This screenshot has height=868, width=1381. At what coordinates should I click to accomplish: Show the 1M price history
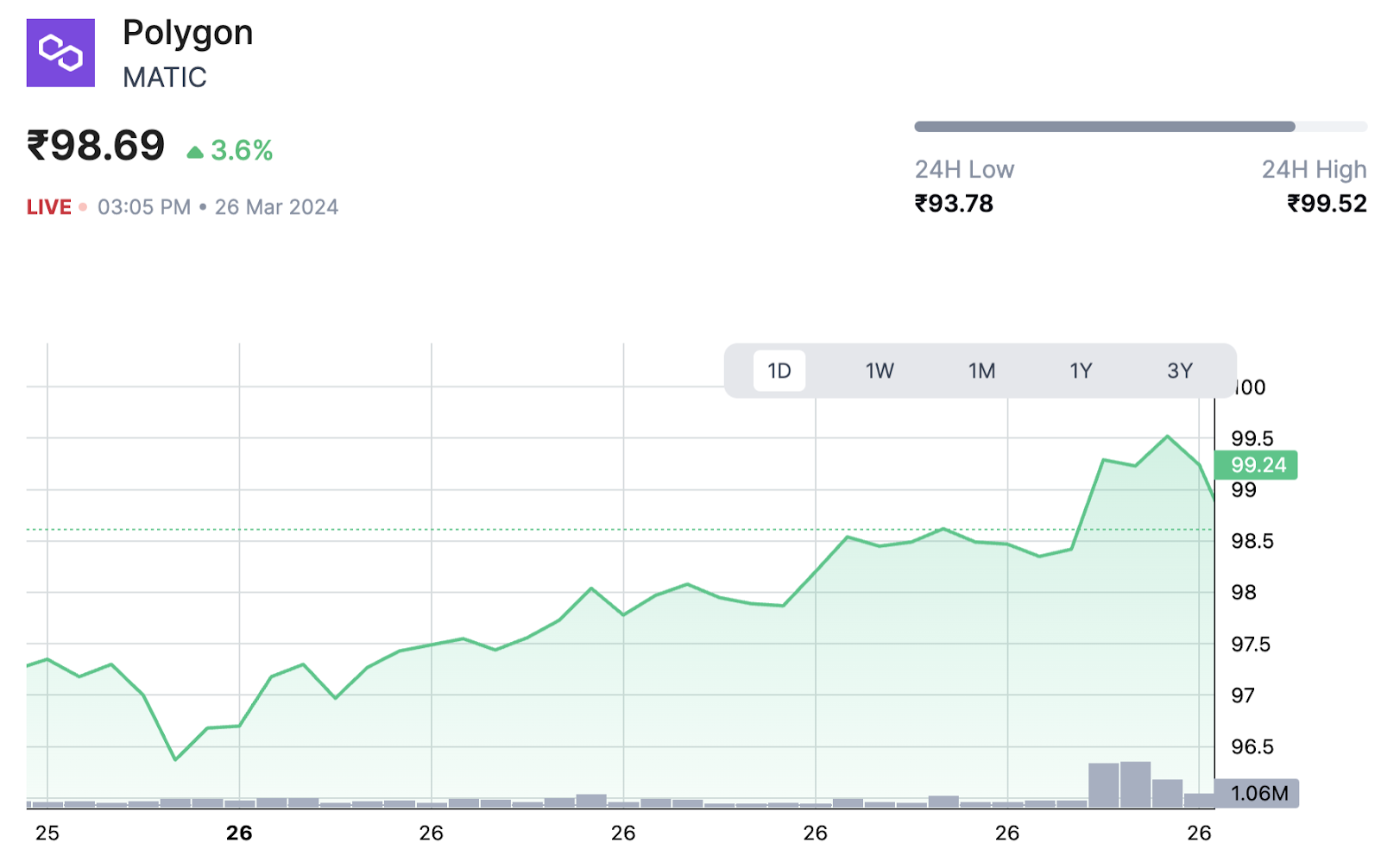pos(981,371)
